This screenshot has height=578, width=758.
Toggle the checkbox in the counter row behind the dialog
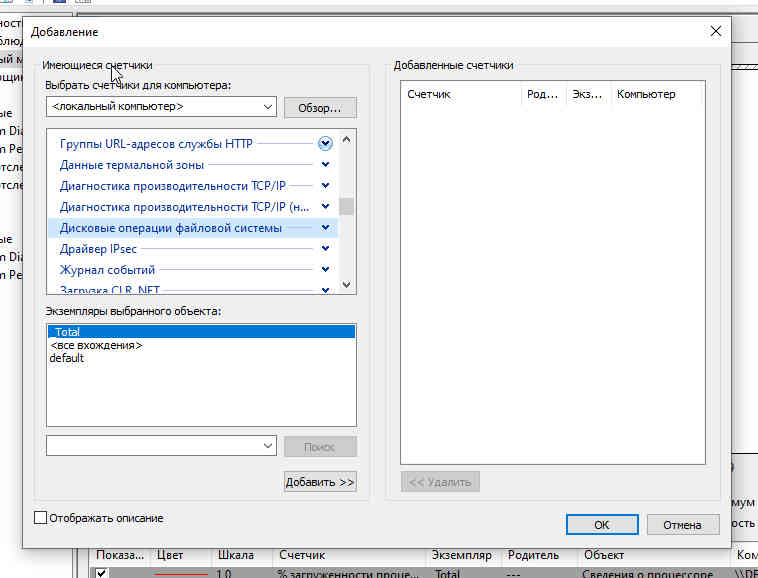pos(101,573)
